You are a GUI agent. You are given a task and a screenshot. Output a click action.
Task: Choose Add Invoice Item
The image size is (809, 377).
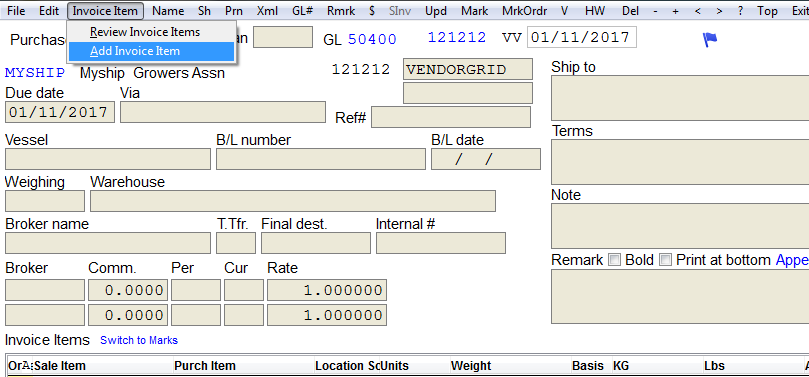coord(151,51)
